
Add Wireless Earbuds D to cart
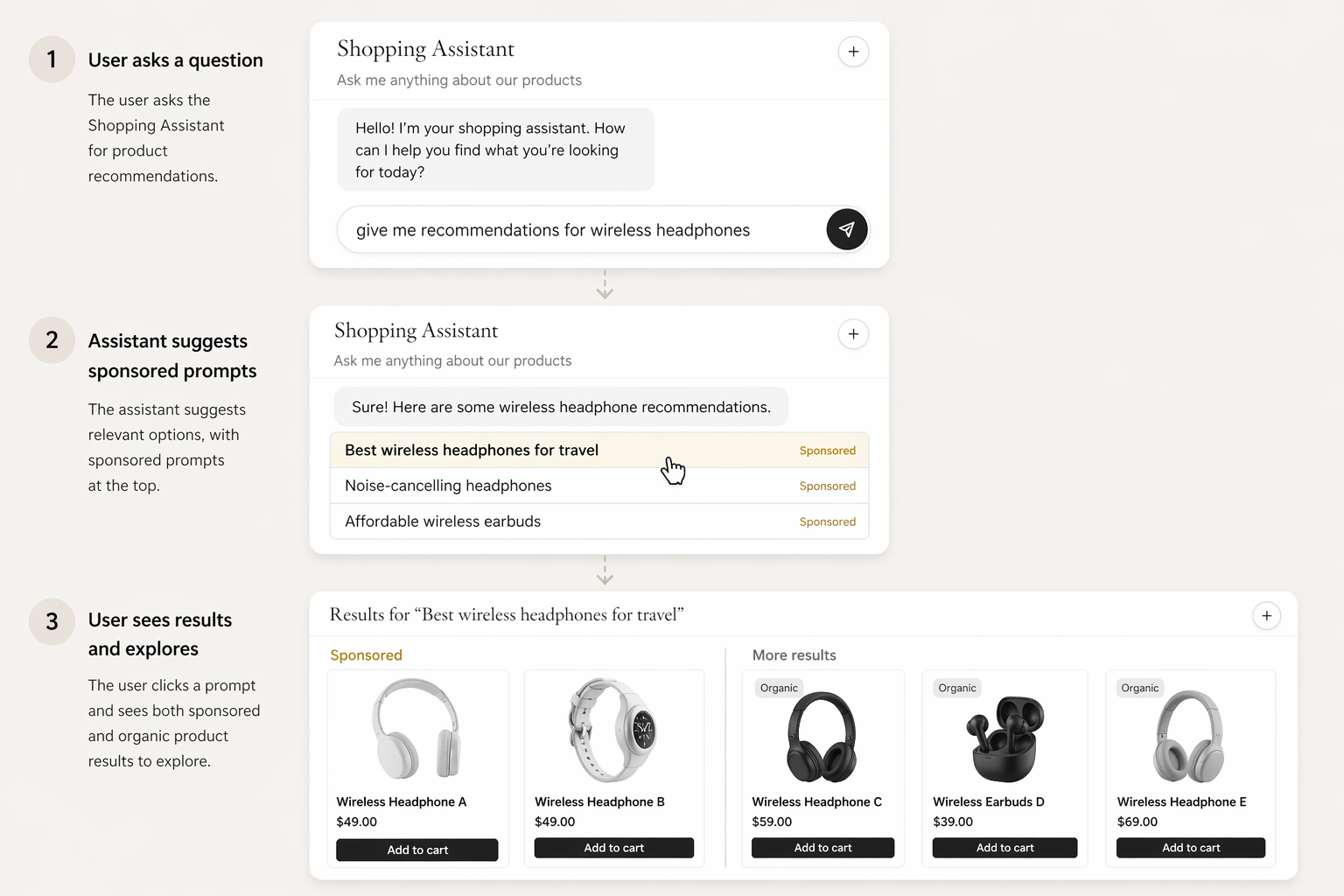(1004, 848)
